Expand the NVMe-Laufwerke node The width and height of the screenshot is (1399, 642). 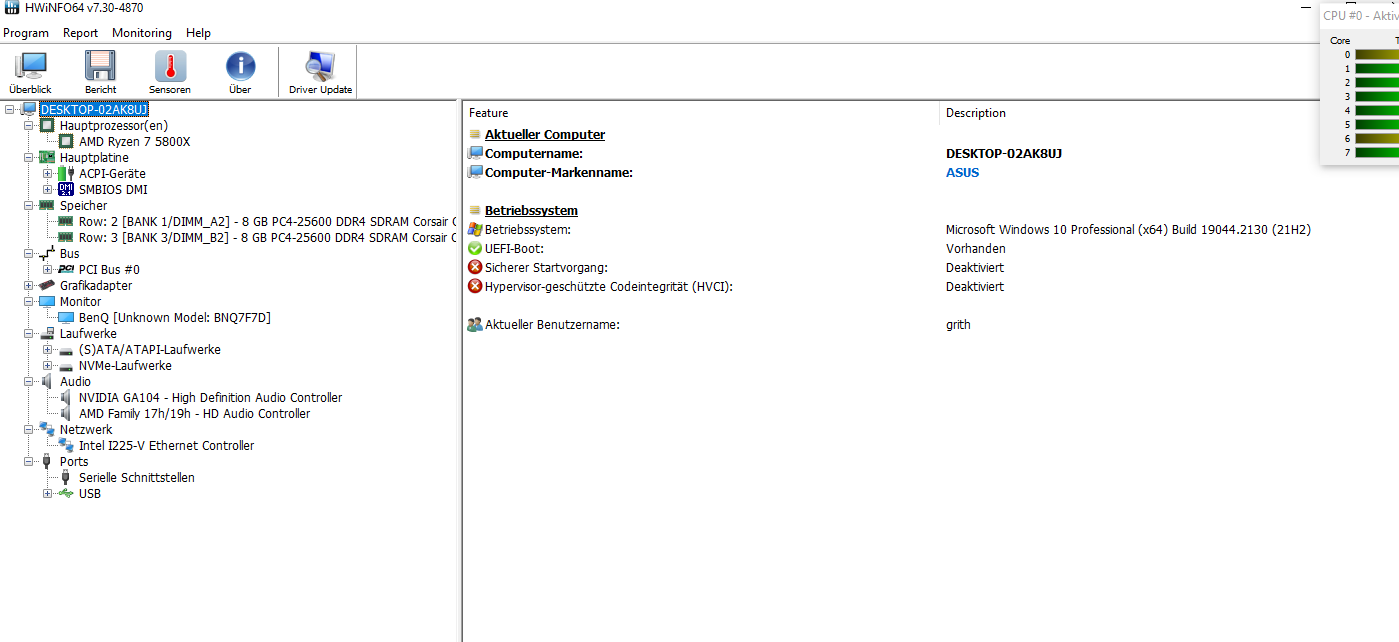[x=47, y=365]
